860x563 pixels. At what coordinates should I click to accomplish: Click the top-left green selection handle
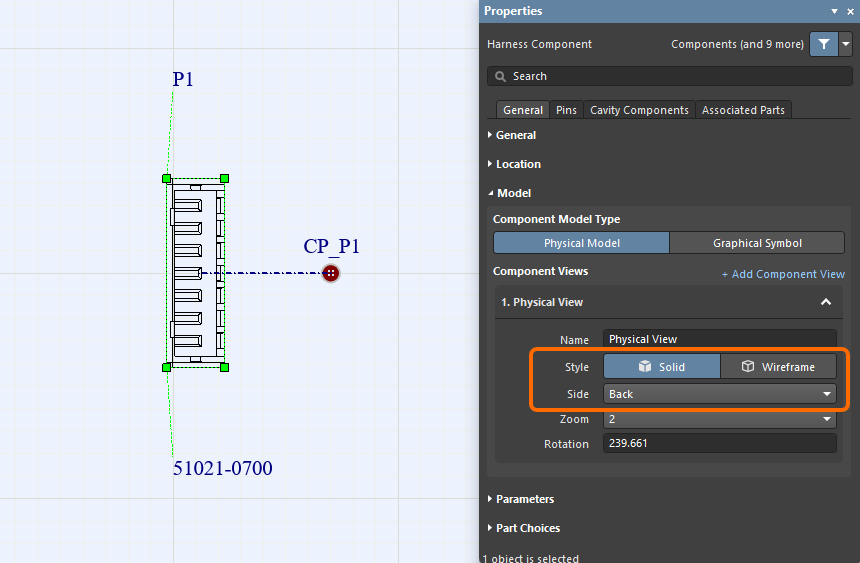click(x=167, y=178)
